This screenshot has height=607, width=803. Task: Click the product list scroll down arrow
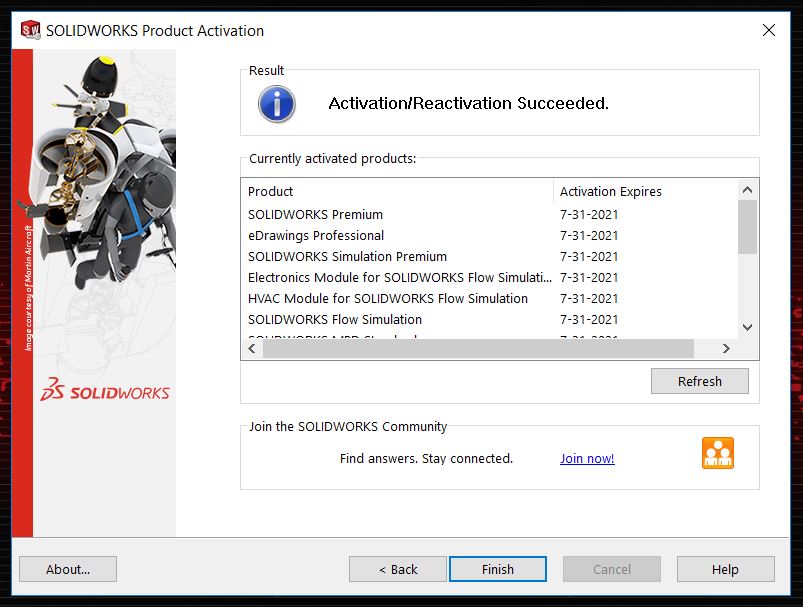coord(747,327)
